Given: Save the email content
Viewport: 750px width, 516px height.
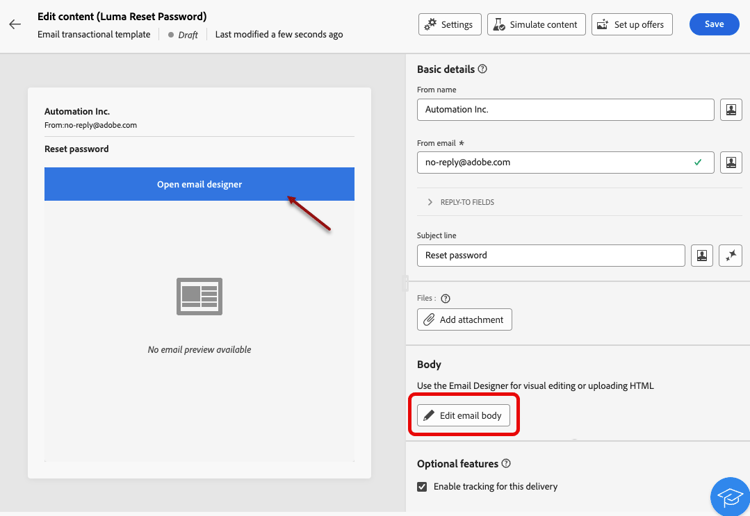Looking at the screenshot, I should (x=714, y=24).
